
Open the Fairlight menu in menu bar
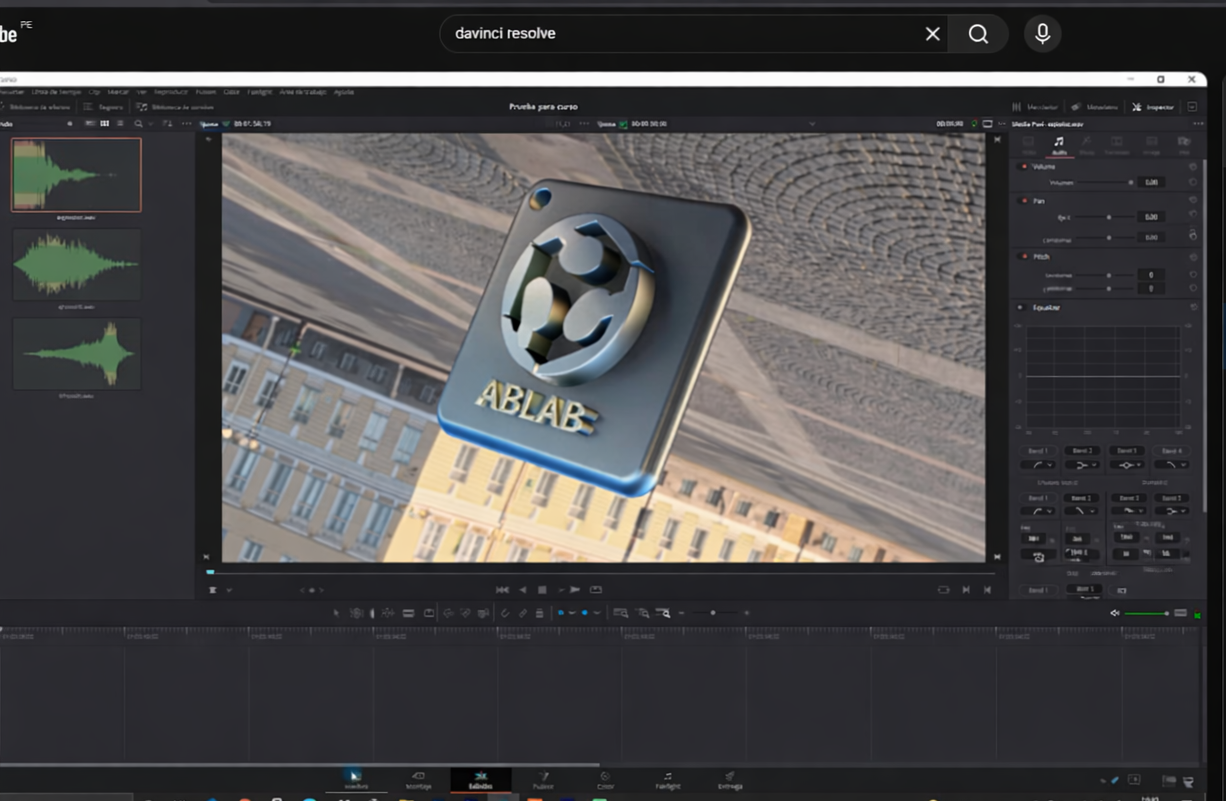tap(259, 91)
